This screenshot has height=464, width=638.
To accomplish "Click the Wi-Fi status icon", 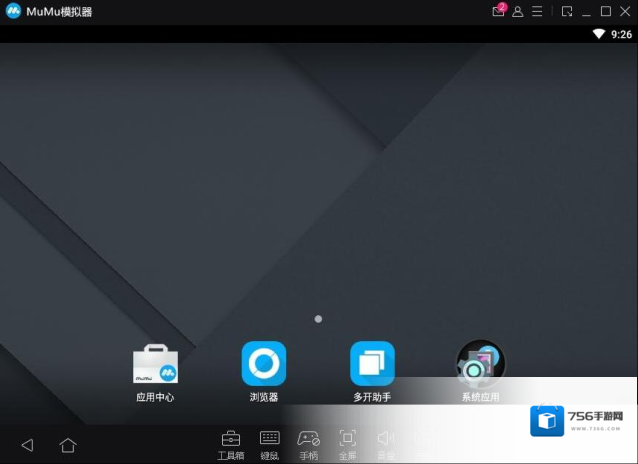I will pyautogui.click(x=598, y=33).
